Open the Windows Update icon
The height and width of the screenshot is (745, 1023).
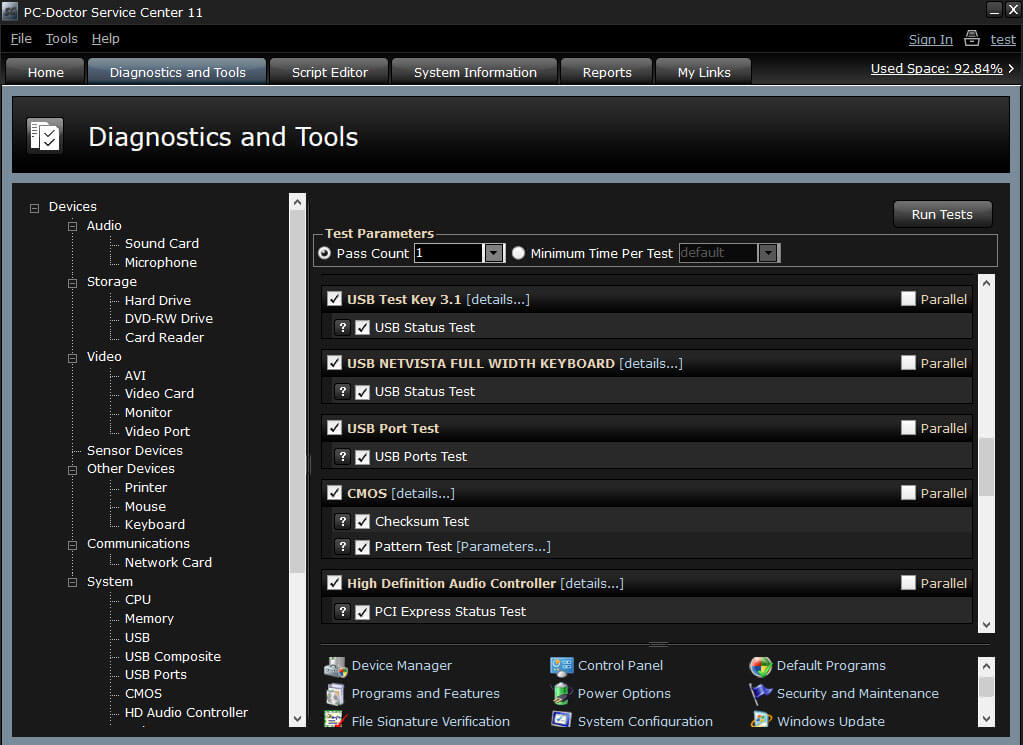point(761,720)
